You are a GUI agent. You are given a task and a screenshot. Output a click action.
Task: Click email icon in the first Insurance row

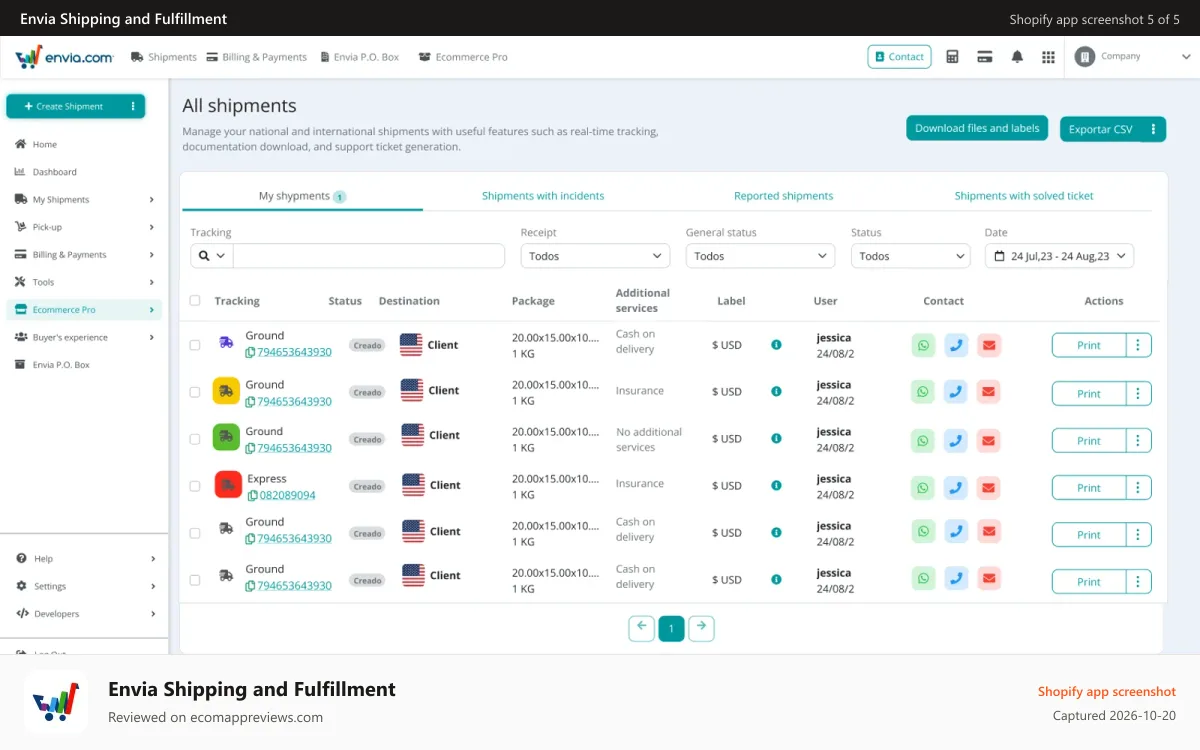[989, 393]
